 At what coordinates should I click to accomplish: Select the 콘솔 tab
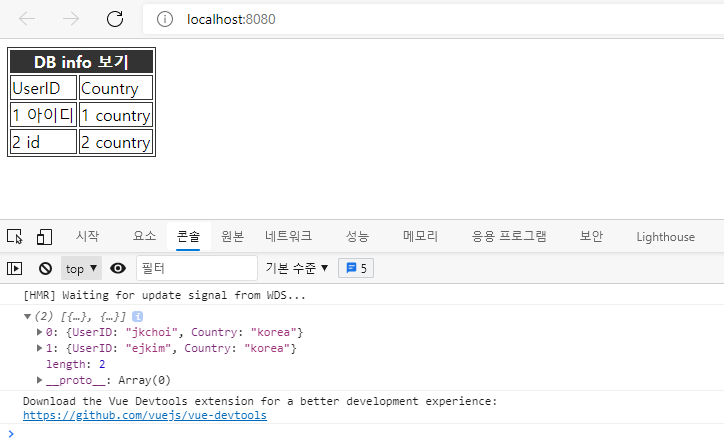[188, 236]
